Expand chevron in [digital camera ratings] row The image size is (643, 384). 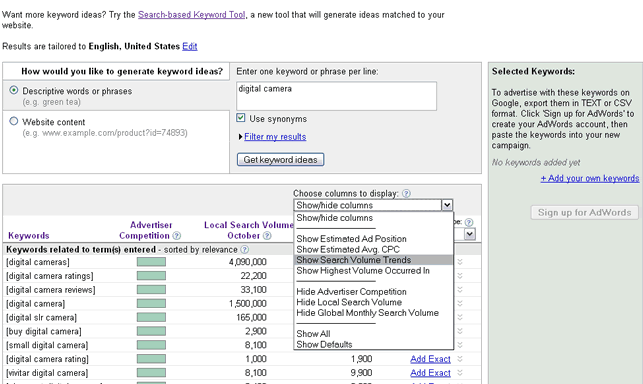point(460,276)
